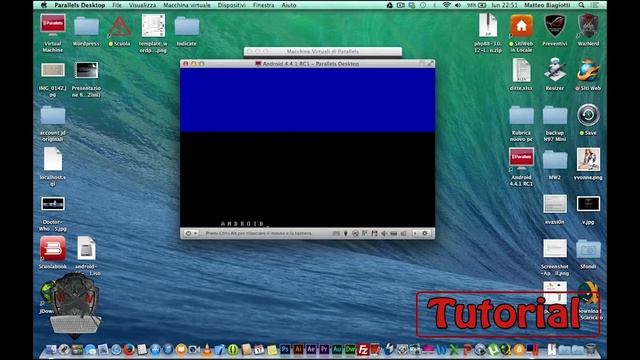The height and width of the screenshot is (360, 640).
Task: Open Photoshop (Ps) from the Dock
Action: point(285,349)
